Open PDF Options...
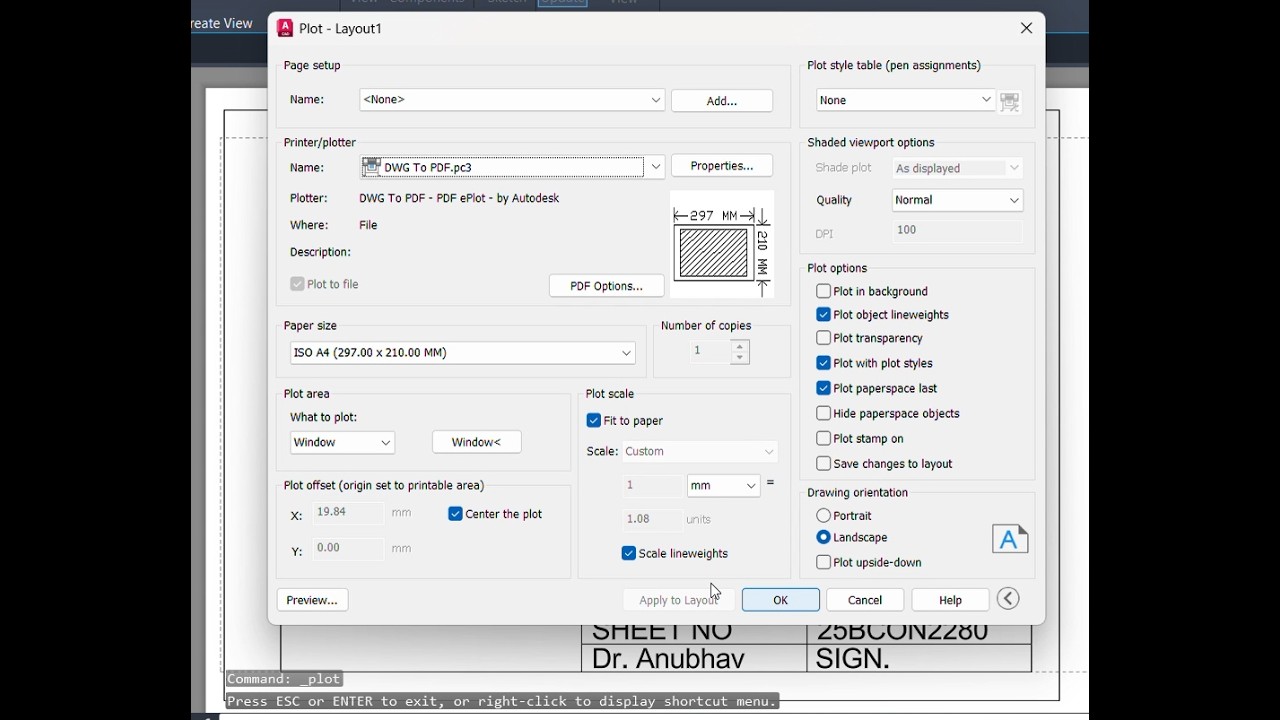 pos(607,286)
